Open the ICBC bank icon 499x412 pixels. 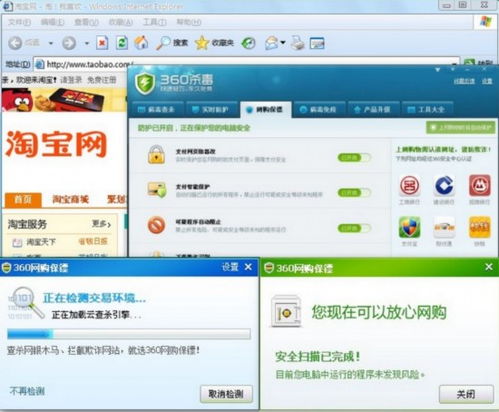pos(409,186)
